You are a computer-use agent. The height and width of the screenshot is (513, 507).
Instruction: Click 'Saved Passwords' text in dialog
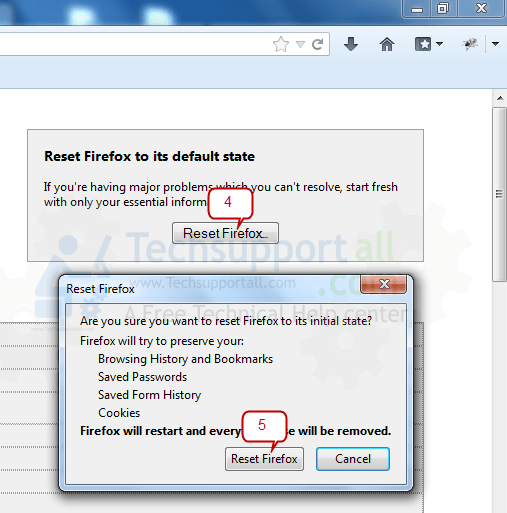[x=142, y=377]
